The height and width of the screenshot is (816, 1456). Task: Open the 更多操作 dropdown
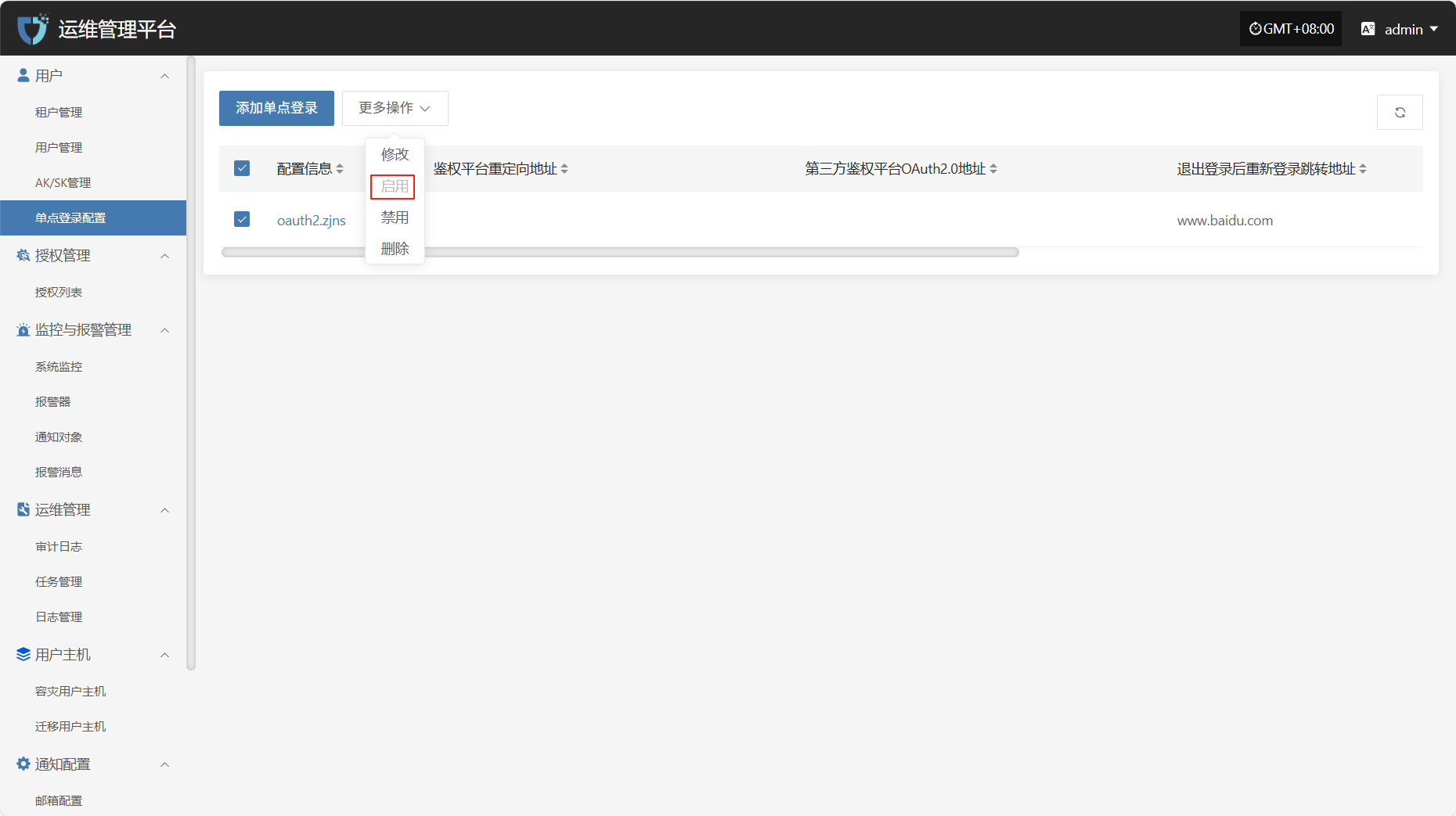coord(395,108)
